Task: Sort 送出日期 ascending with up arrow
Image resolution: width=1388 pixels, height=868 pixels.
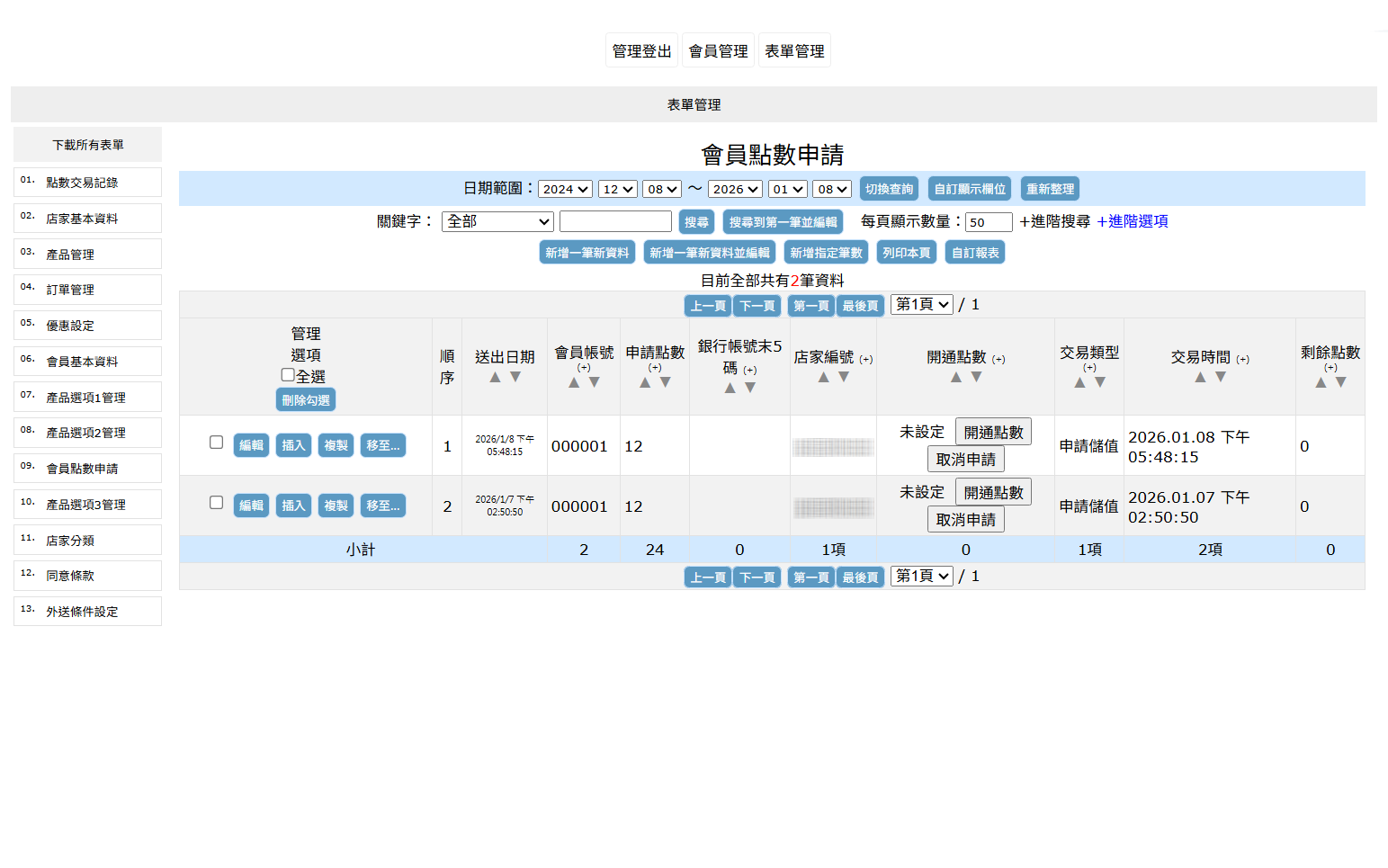Action: (x=495, y=377)
